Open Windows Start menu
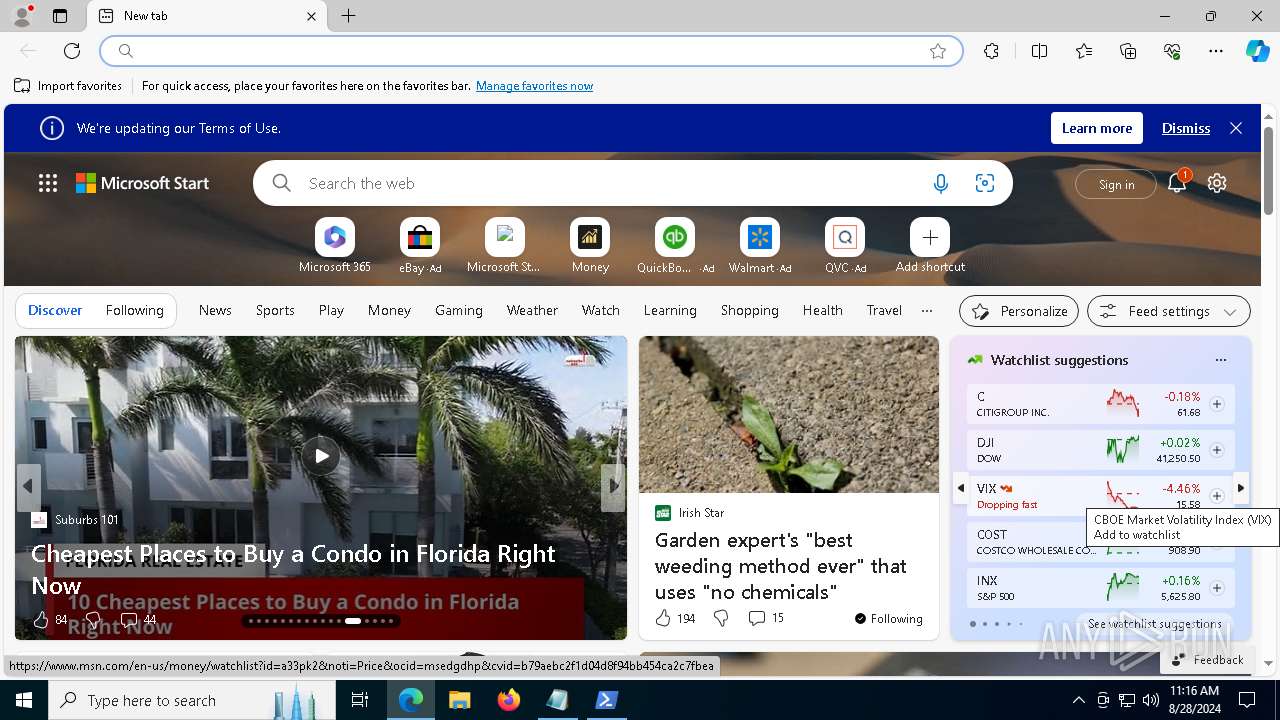 (x=24, y=700)
